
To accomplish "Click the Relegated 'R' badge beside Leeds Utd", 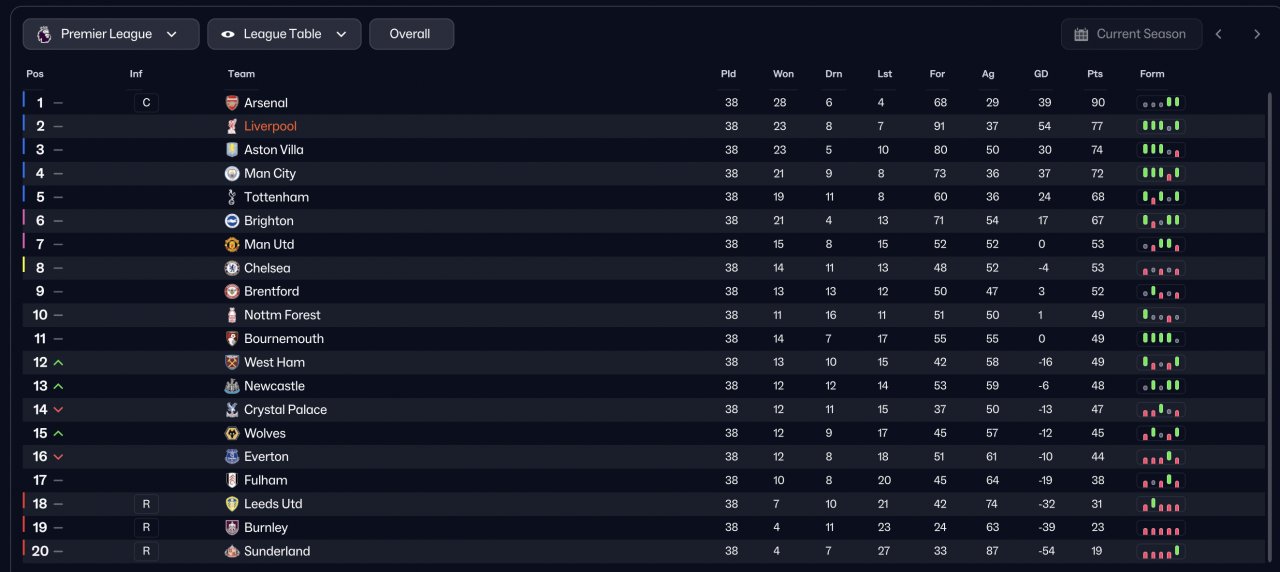I will [x=146, y=504].
